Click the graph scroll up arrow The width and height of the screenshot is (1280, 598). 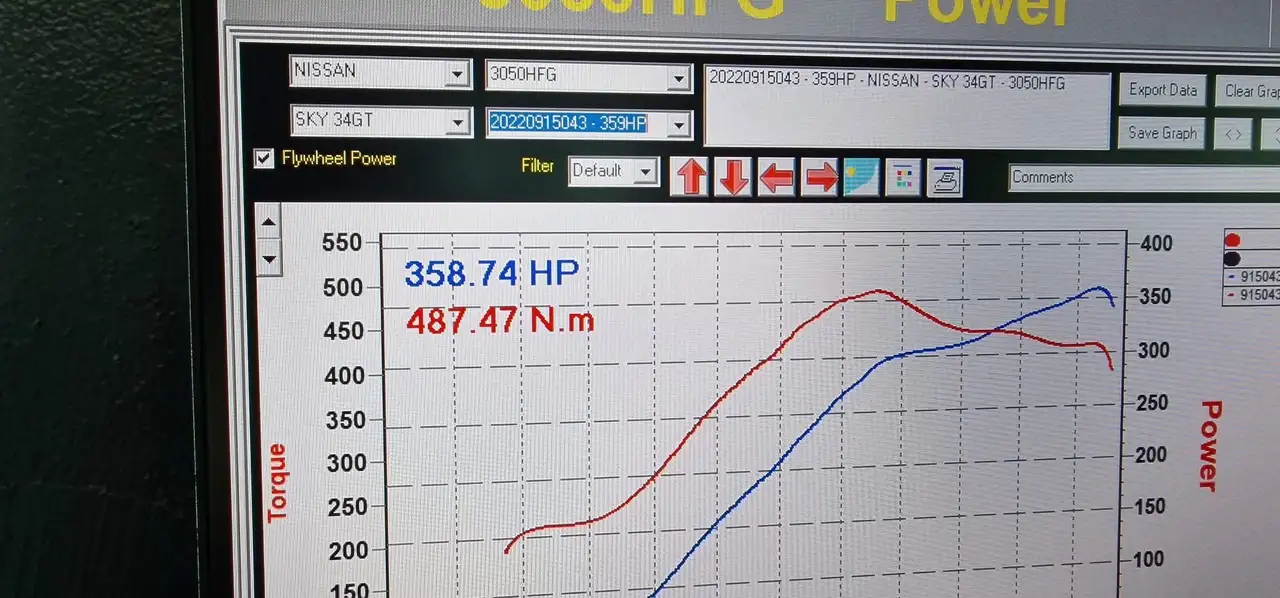pyautogui.click(x=268, y=223)
